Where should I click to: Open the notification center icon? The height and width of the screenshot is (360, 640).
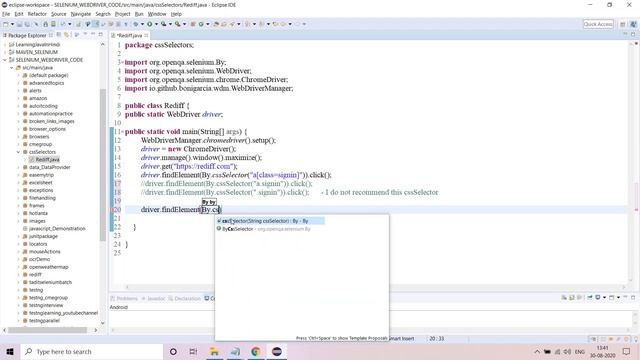627,351
